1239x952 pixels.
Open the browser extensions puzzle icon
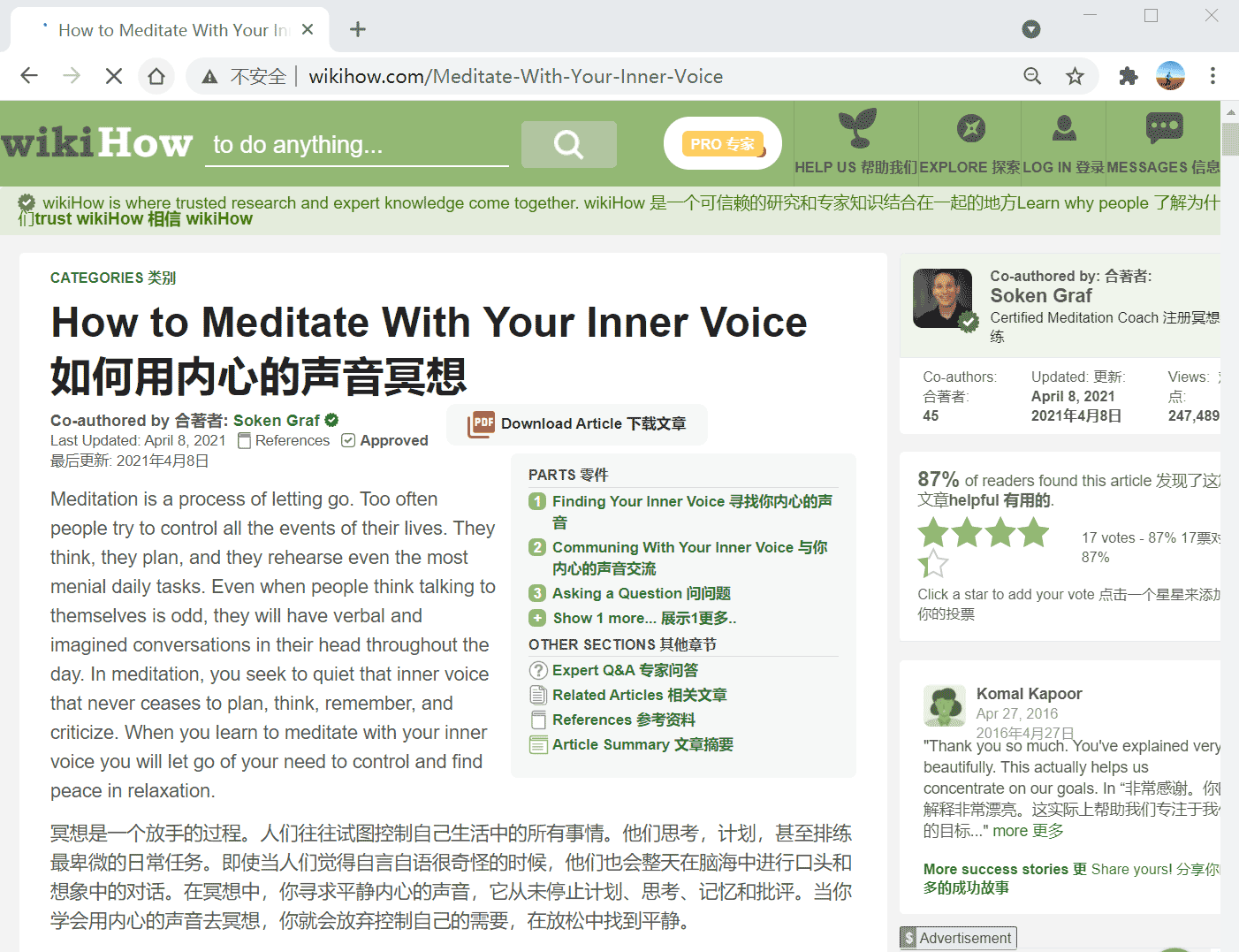pyautogui.click(x=1128, y=76)
